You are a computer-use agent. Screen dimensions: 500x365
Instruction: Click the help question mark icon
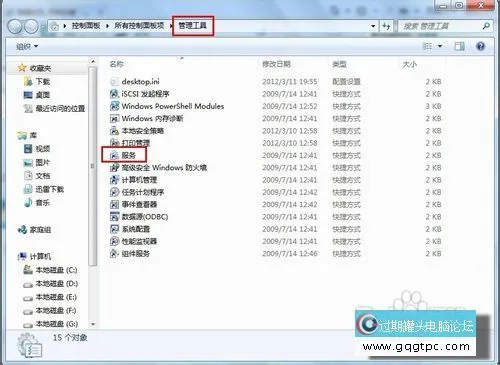[480, 46]
